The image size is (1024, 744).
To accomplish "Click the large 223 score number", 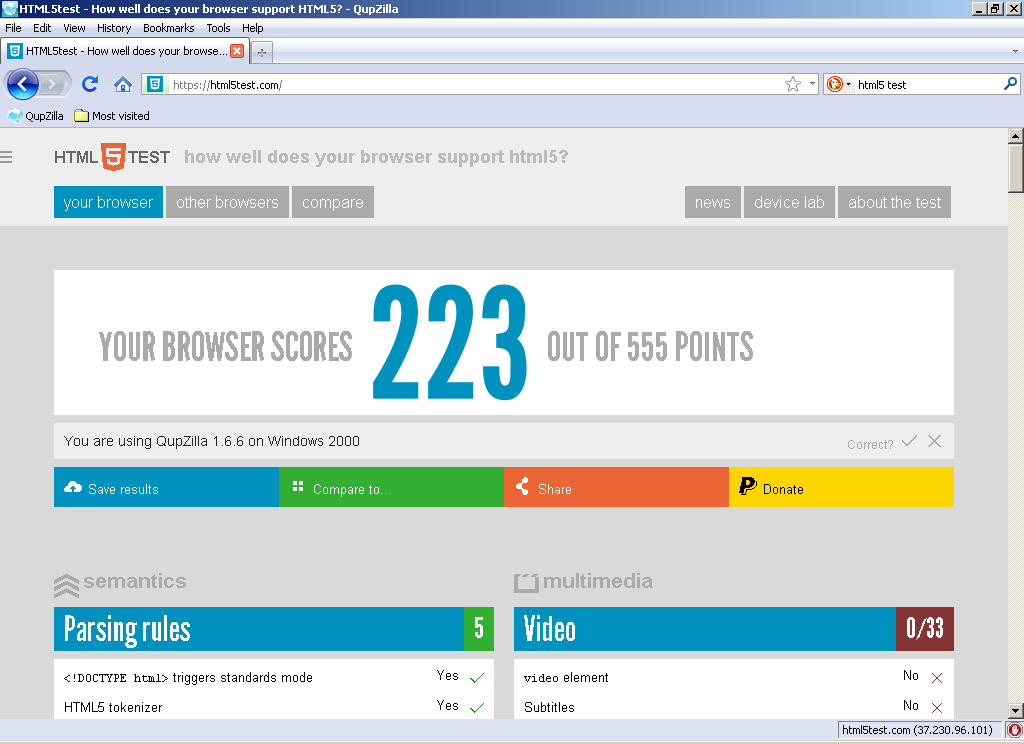I will pos(449,342).
